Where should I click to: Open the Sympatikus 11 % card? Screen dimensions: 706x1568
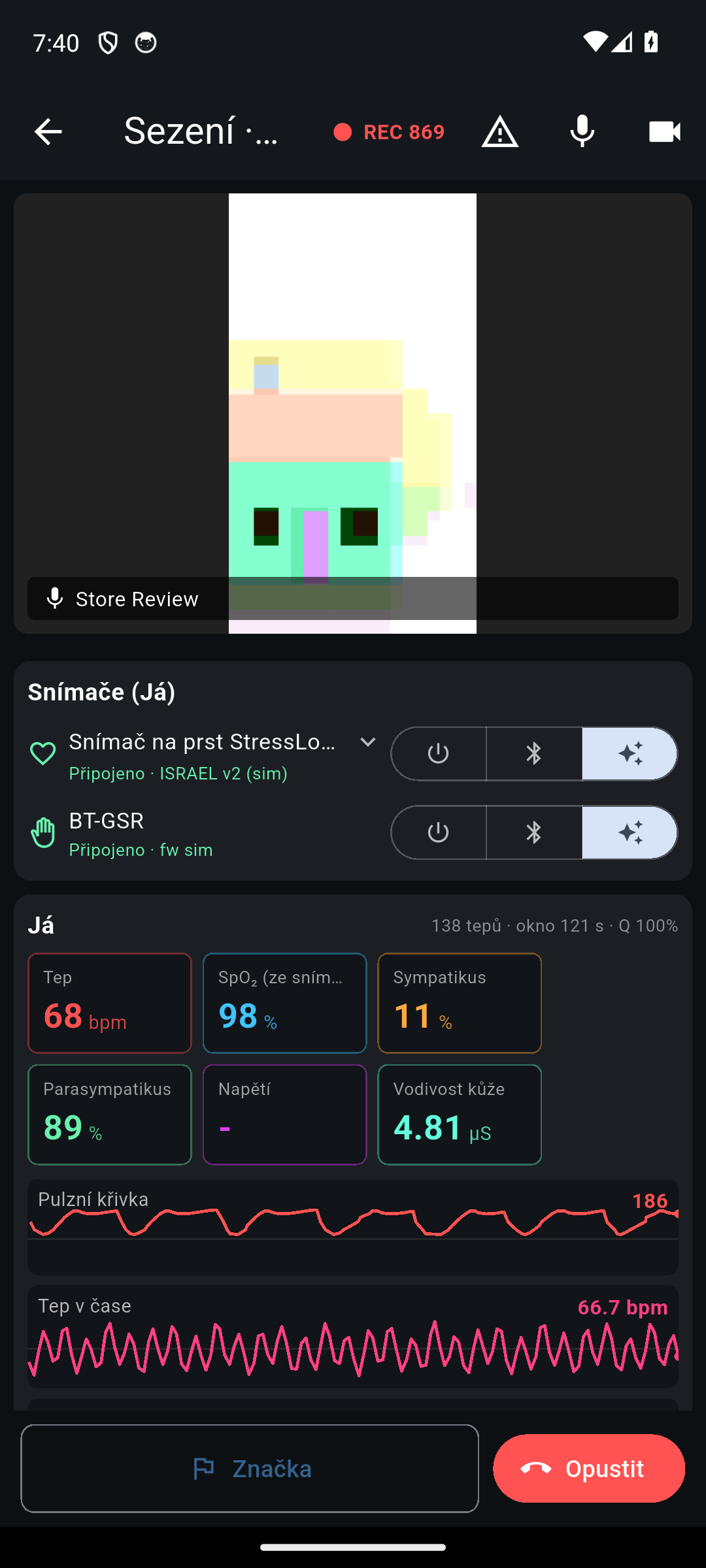click(460, 1003)
